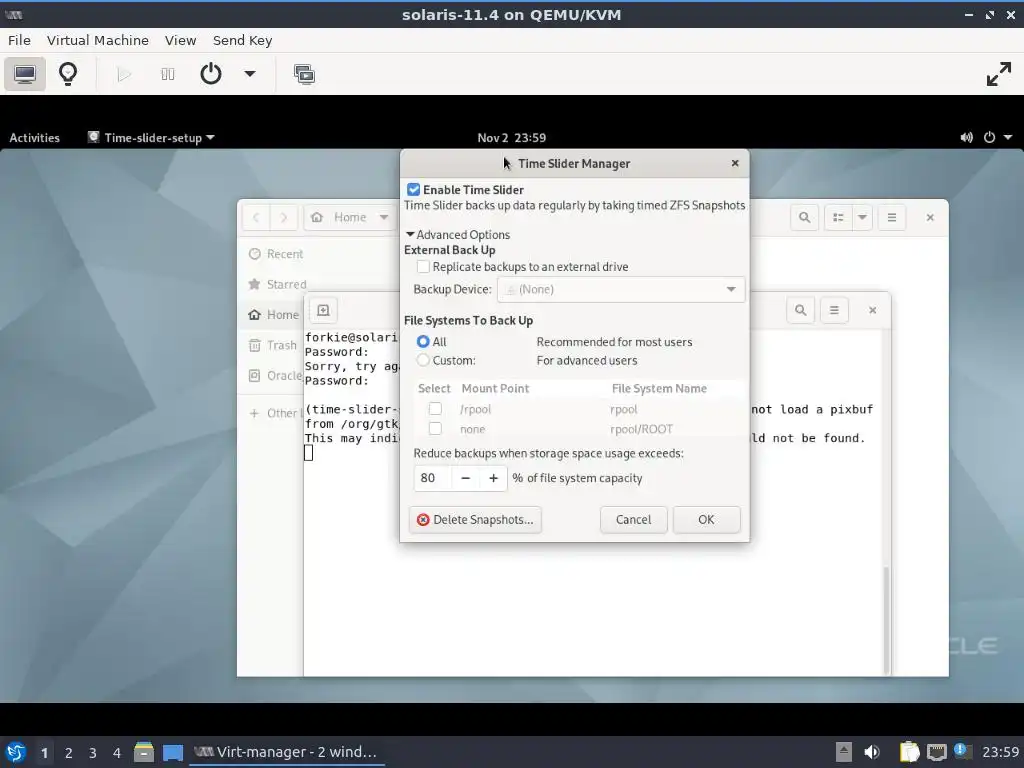Search in the Files window
Viewport: 1024px width, 768px height.
(805, 217)
